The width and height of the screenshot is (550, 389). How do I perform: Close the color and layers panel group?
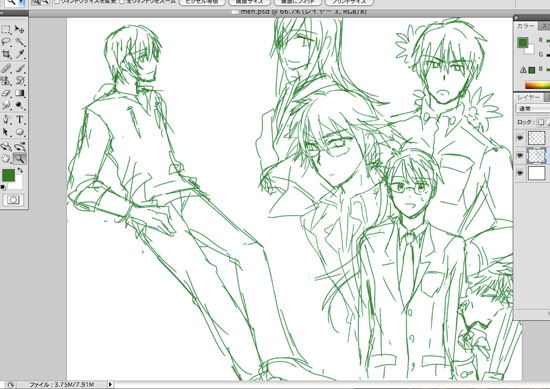(516, 18)
